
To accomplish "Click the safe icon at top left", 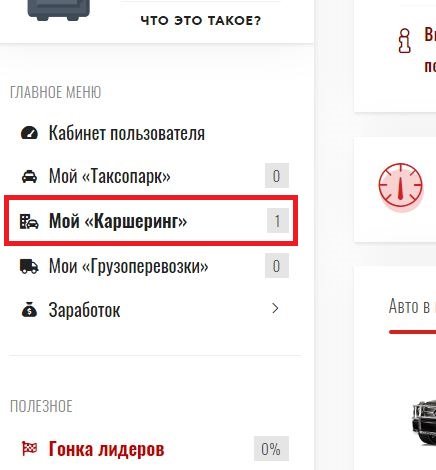I will [x=59, y=10].
